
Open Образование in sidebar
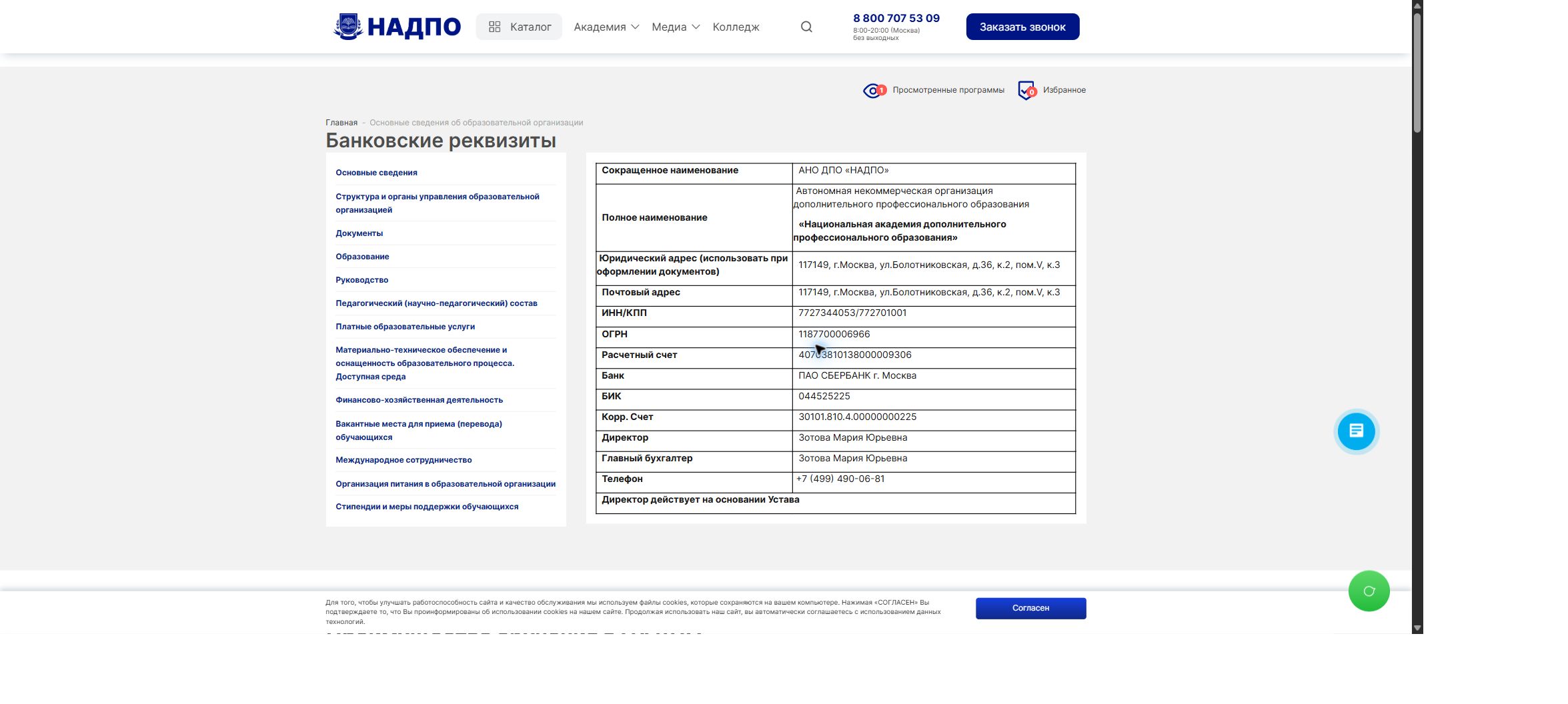pyautogui.click(x=362, y=257)
